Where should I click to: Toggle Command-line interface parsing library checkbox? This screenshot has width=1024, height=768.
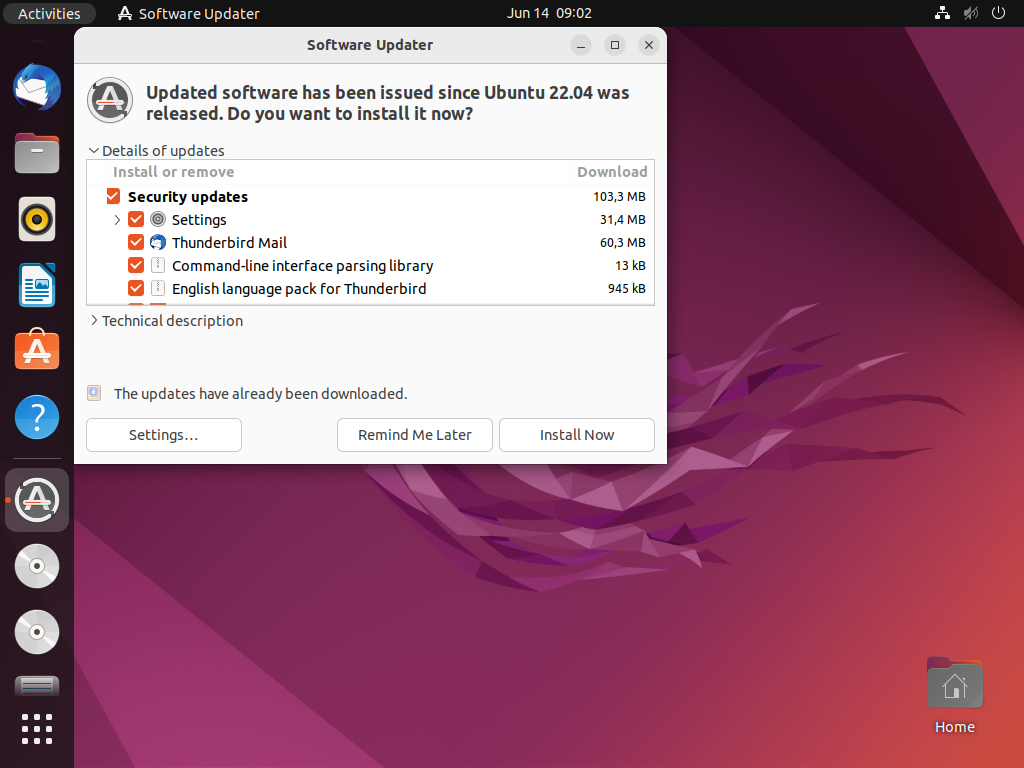(x=136, y=266)
